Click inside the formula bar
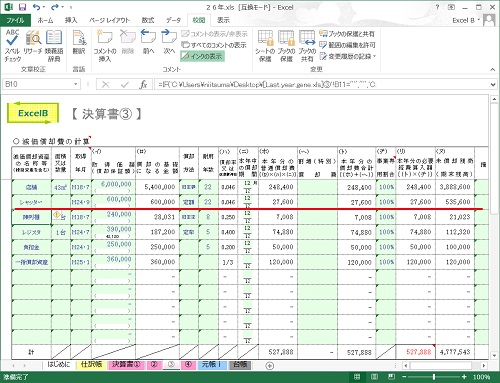 click(x=322, y=85)
